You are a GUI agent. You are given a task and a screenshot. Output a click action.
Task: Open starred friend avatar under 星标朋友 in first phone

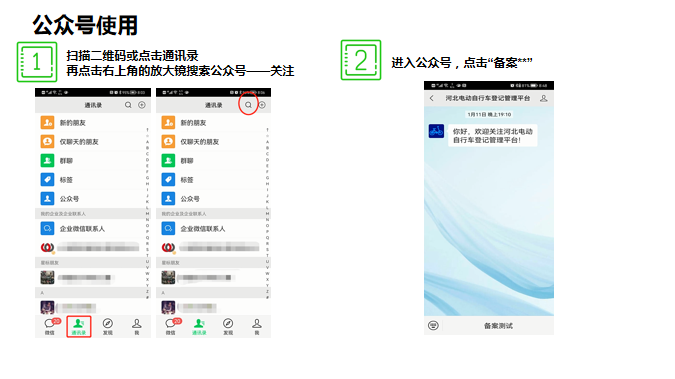(x=47, y=277)
